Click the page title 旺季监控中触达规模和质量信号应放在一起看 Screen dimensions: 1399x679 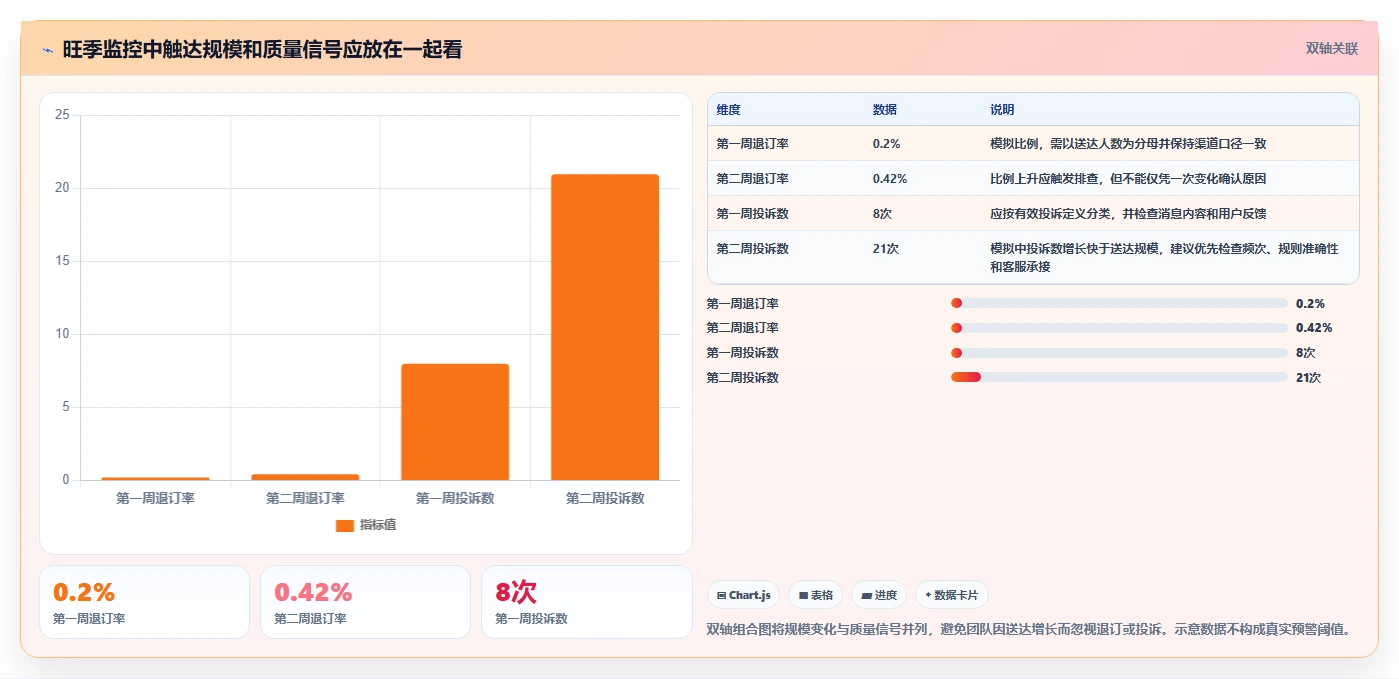262,49
